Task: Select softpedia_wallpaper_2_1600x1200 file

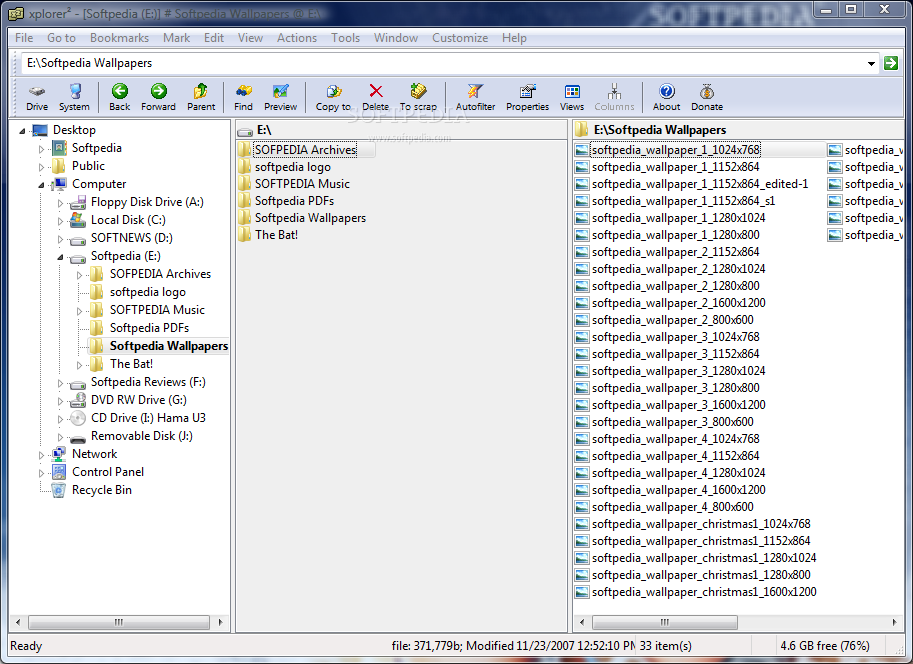Action: point(678,303)
